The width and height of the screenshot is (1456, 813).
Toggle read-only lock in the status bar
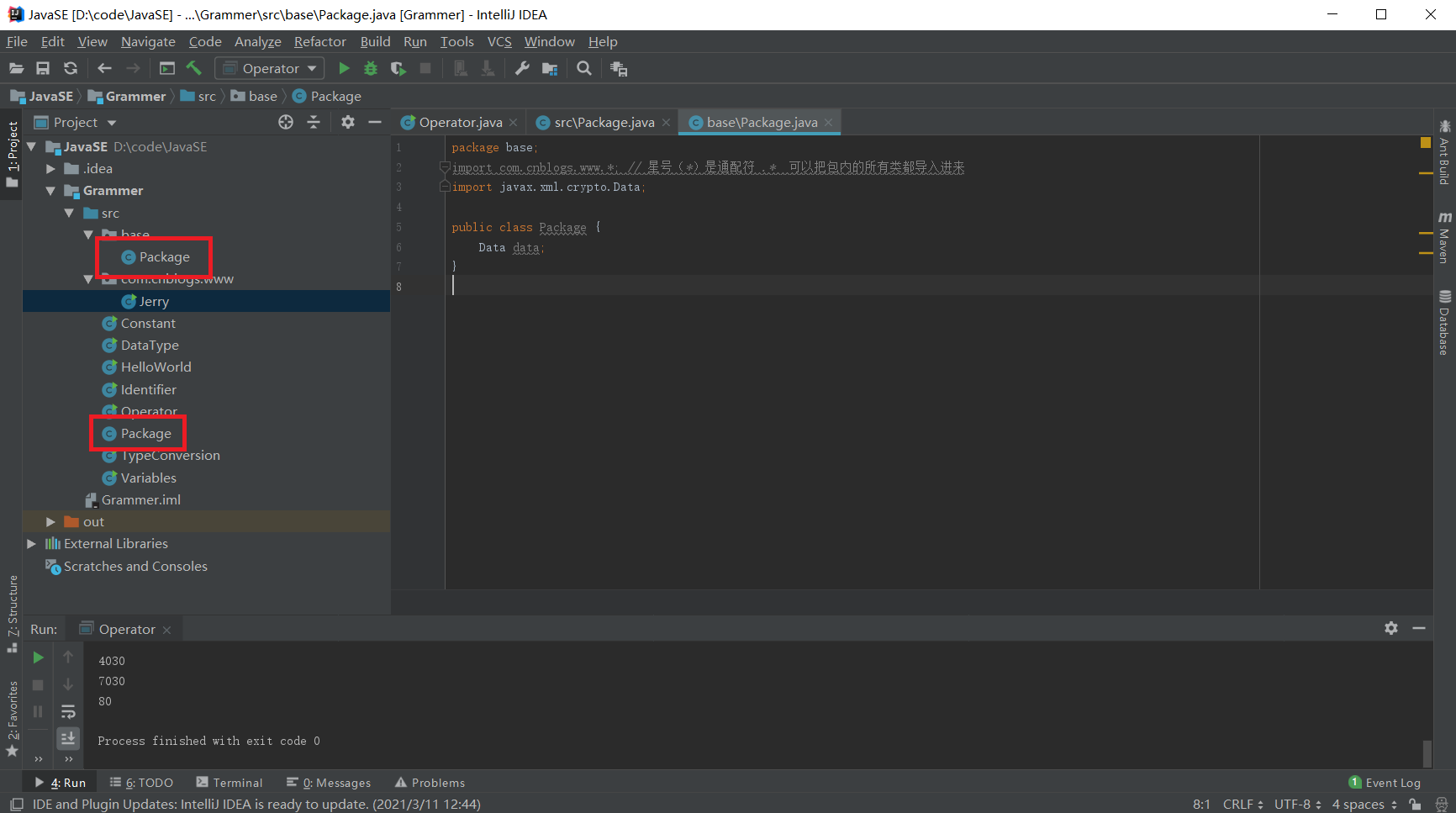coord(1416,805)
